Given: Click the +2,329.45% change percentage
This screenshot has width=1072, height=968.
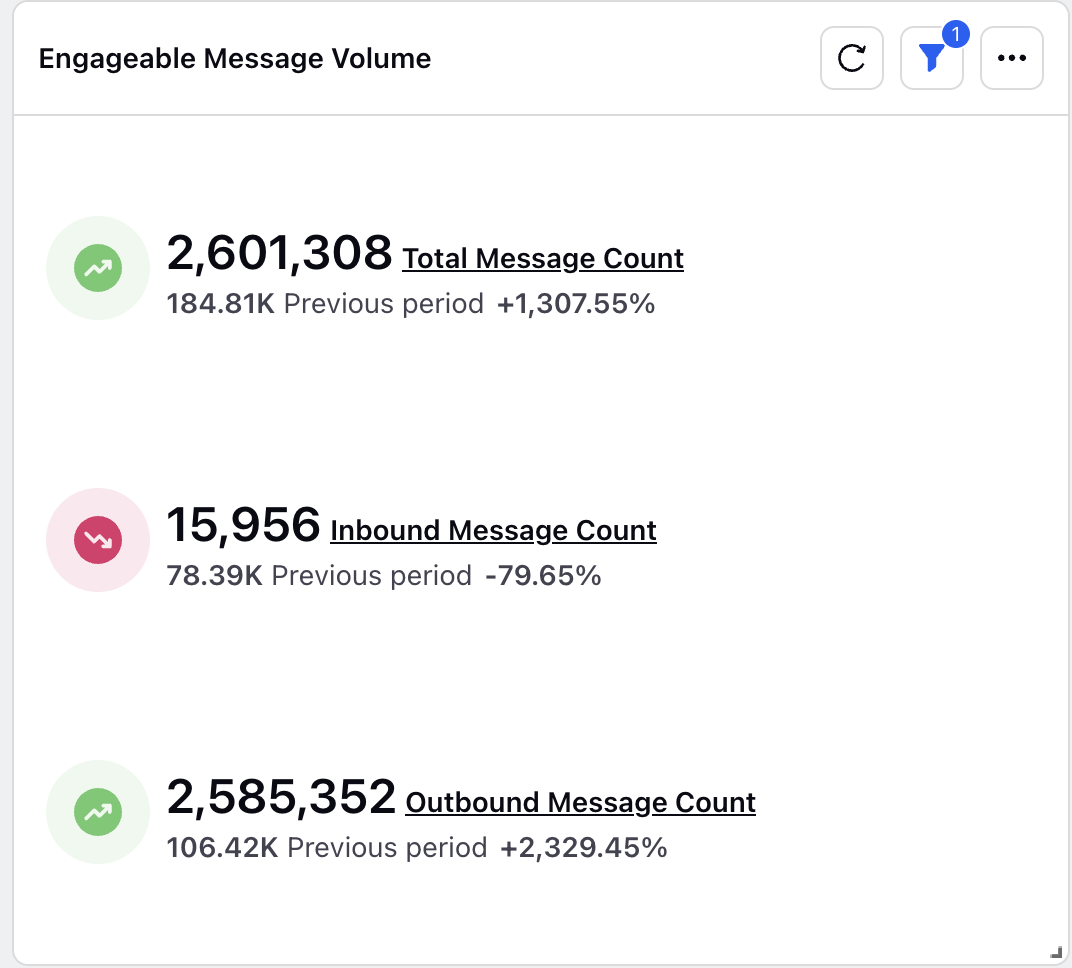Looking at the screenshot, I should (583, 848).
